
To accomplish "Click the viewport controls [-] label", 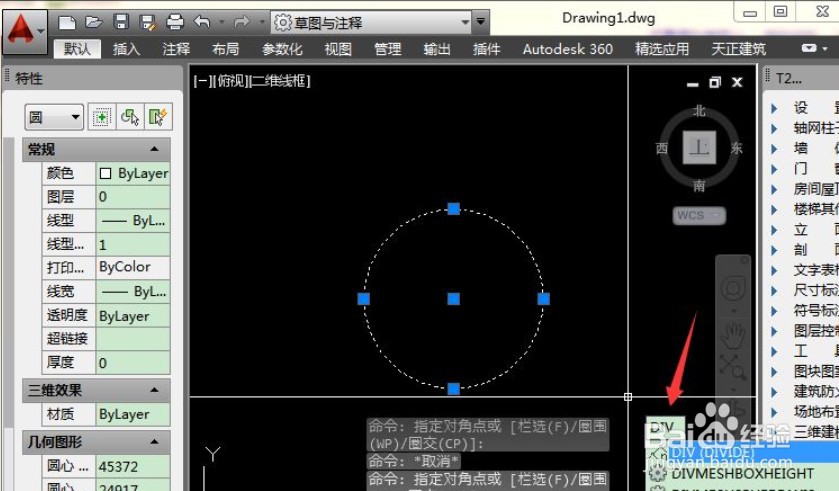I will click(202, 81).
